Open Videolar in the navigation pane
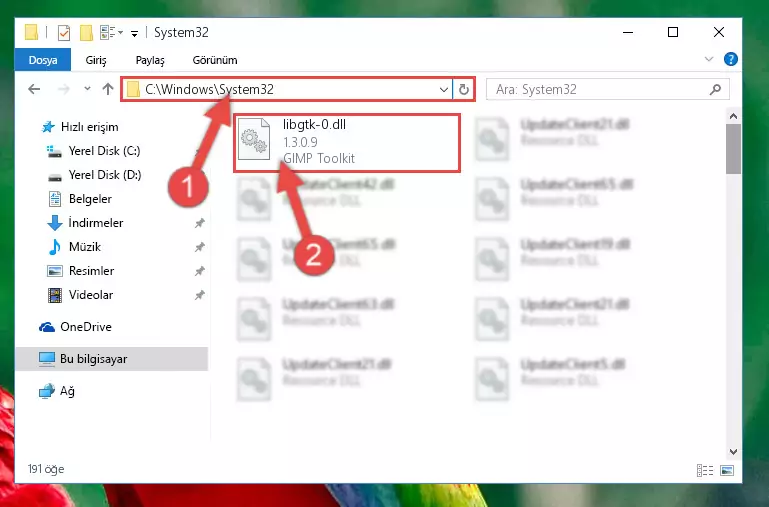769x507 pixels. (80, 295)
